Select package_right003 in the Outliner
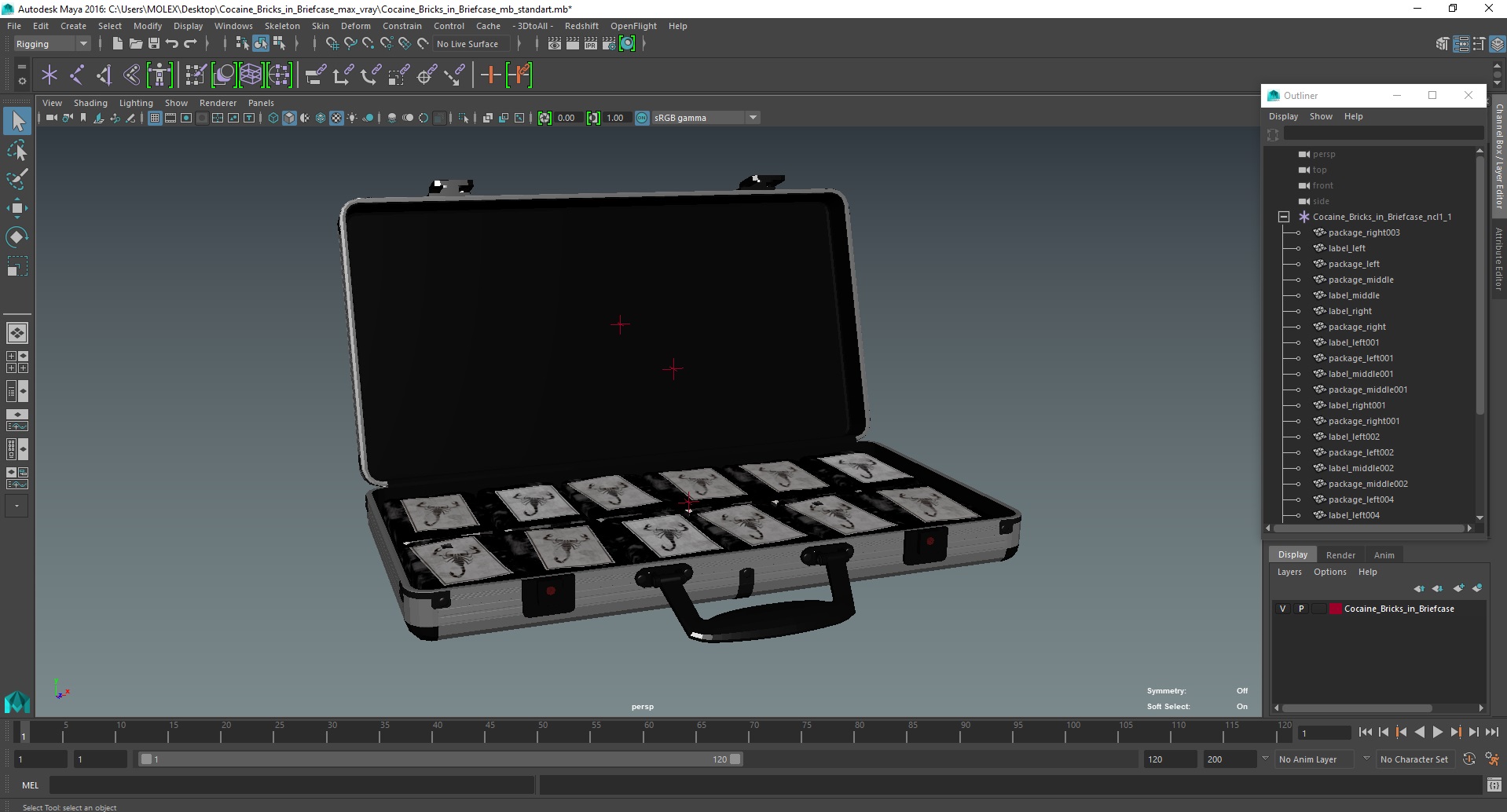Viewport: 1507px width, 812px height. [x=1363, y=232]
